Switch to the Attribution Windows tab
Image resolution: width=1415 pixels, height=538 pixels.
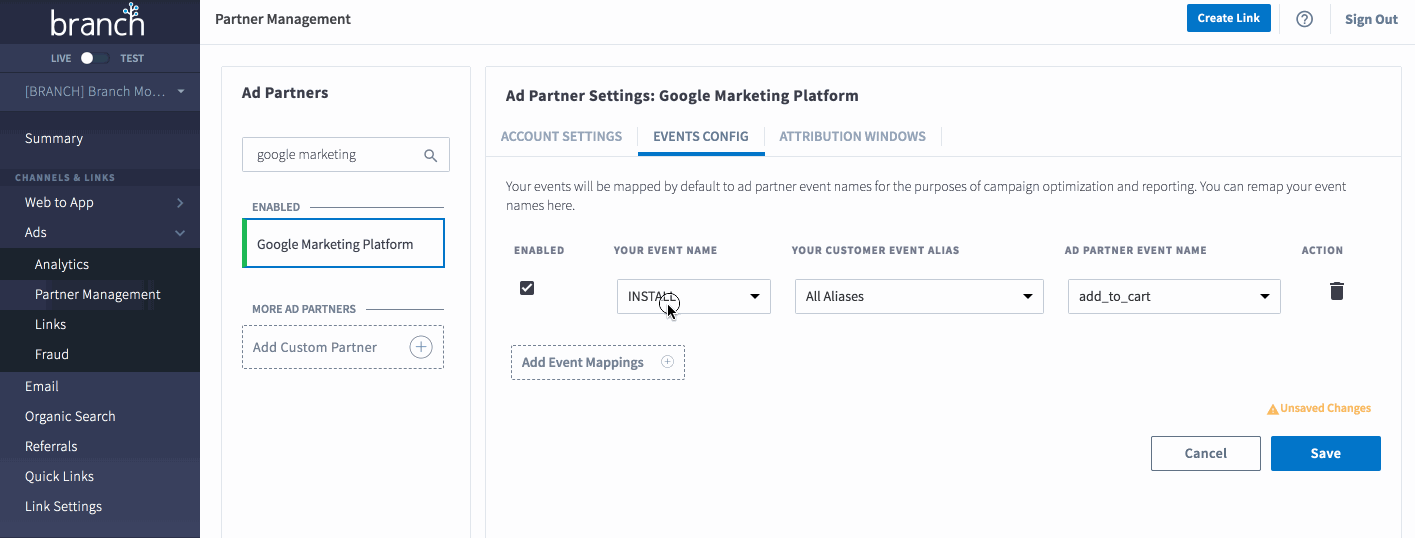(x=852, y=136)
